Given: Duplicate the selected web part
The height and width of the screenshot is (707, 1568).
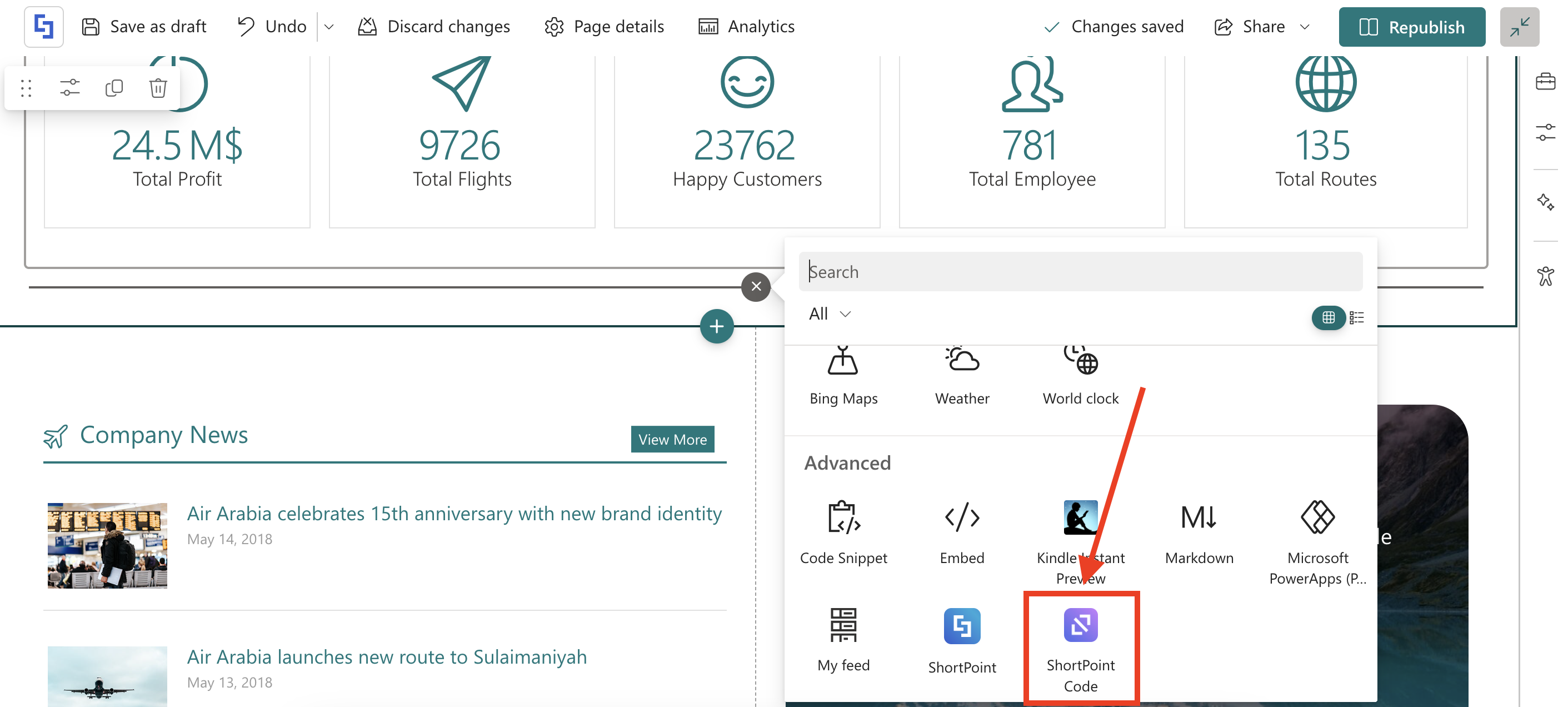Looking at the screenshot, I should coord(114,88).
